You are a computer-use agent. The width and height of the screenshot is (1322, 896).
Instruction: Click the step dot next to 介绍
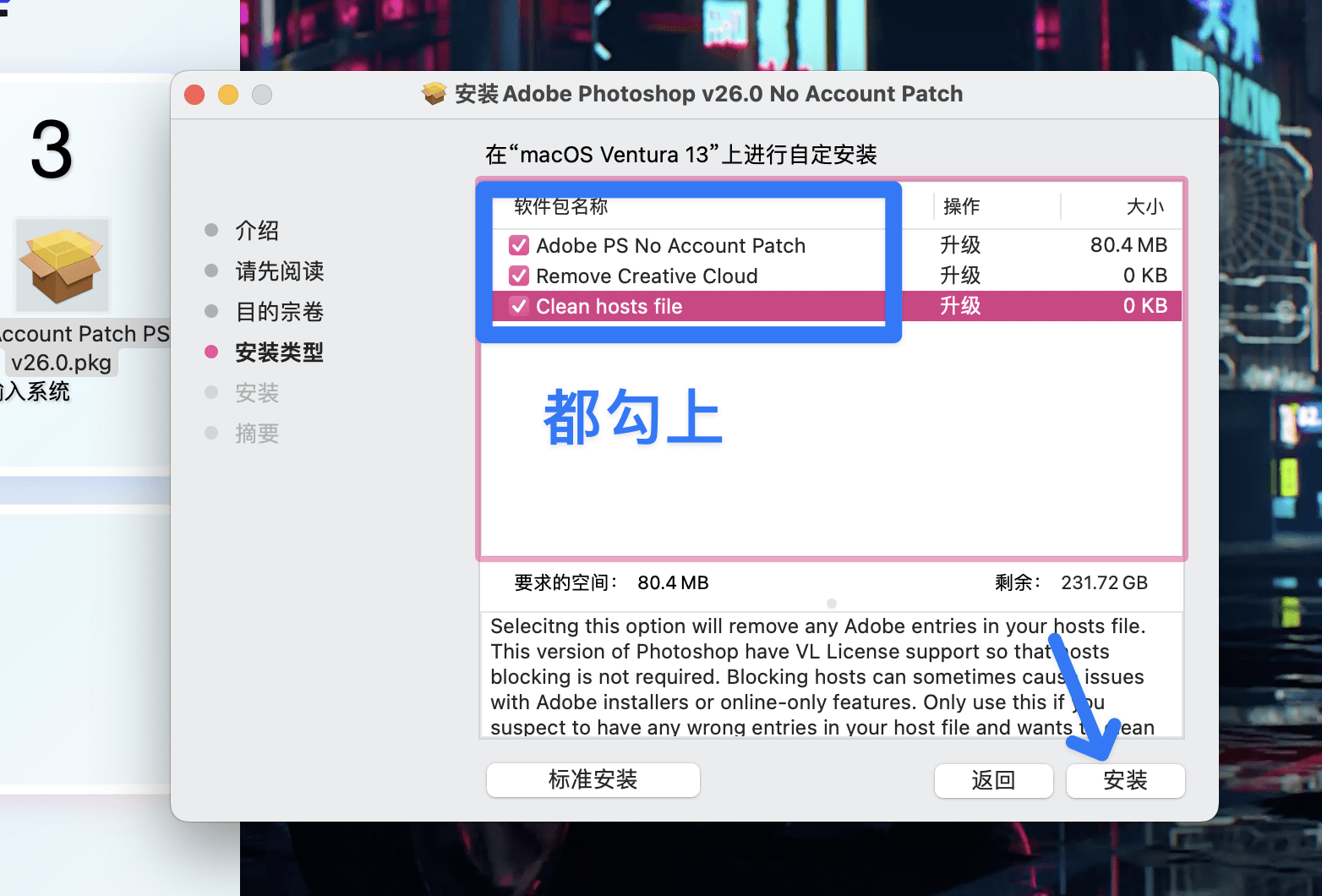(x=210, y=230)
